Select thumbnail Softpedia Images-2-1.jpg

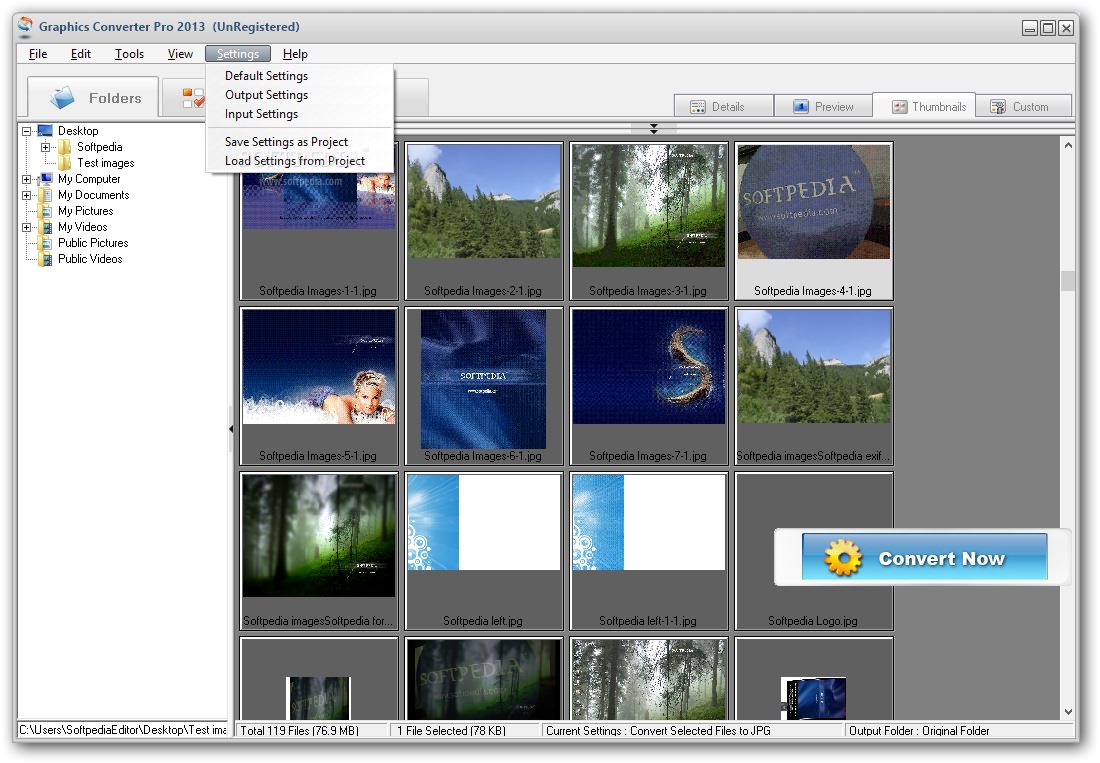(483, 221)
